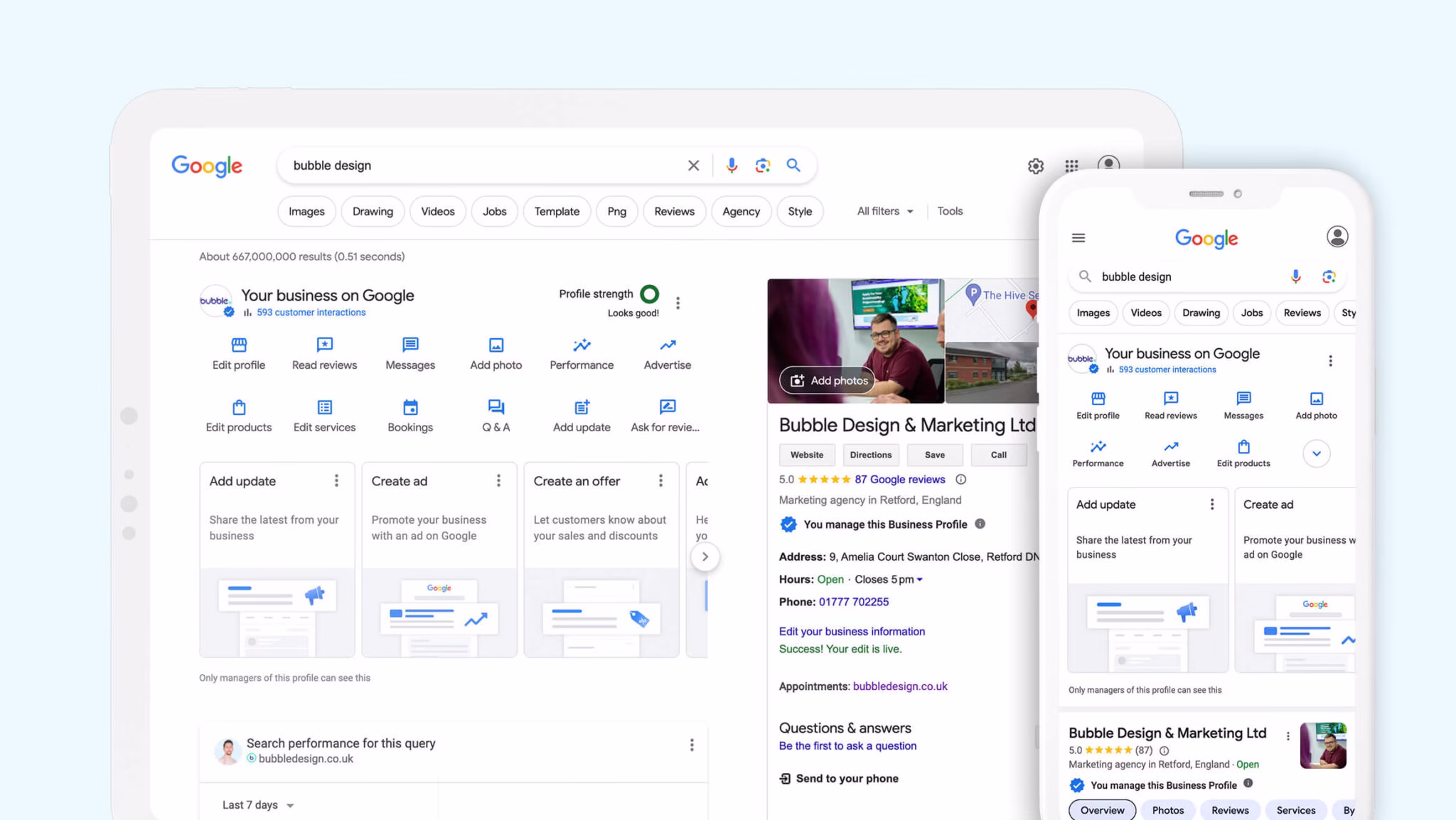Open the Last 7 days dropdown
The image size is (1456, 820).
[x=257, y=805]
